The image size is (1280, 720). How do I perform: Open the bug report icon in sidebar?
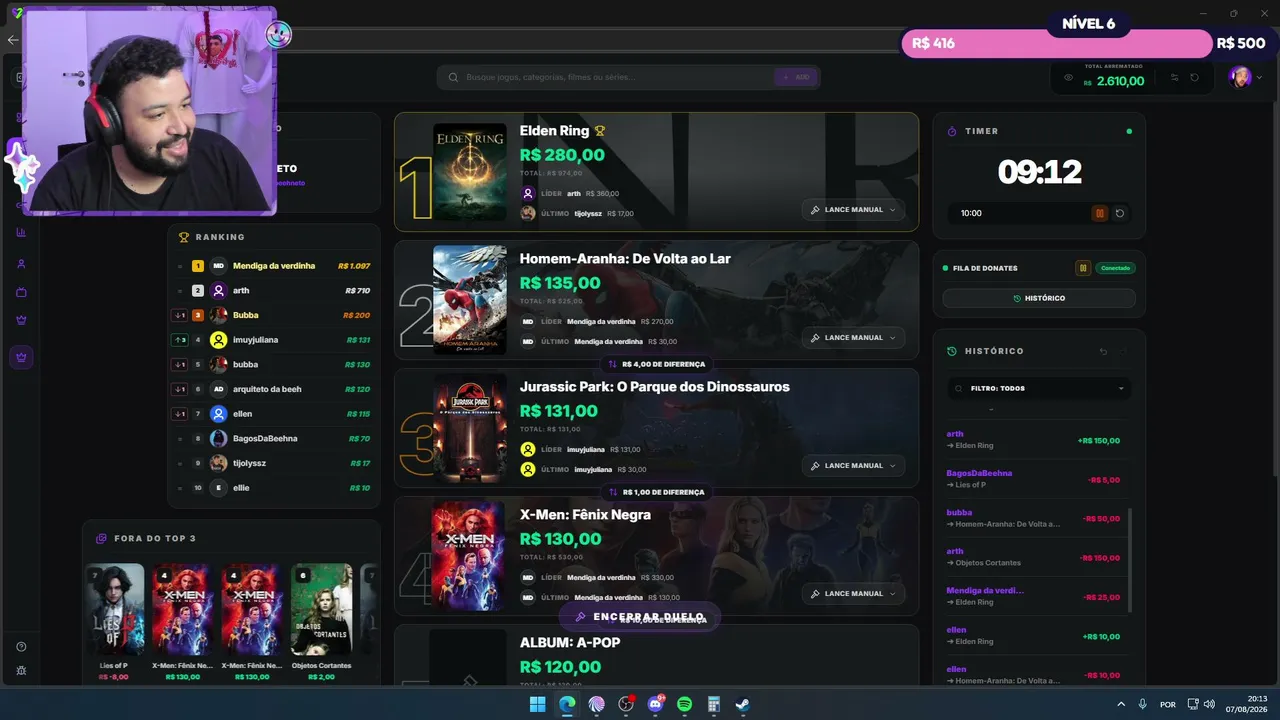21,670
